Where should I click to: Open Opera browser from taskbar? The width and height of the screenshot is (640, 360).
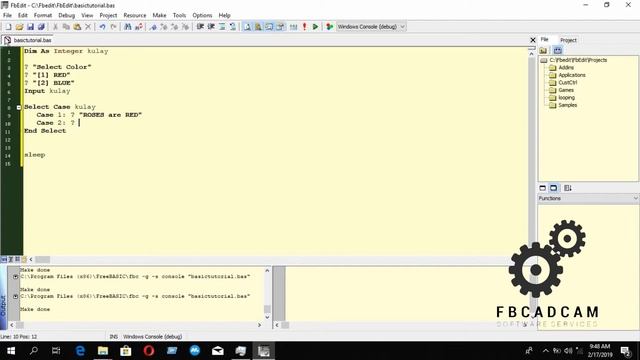point(149,351)
